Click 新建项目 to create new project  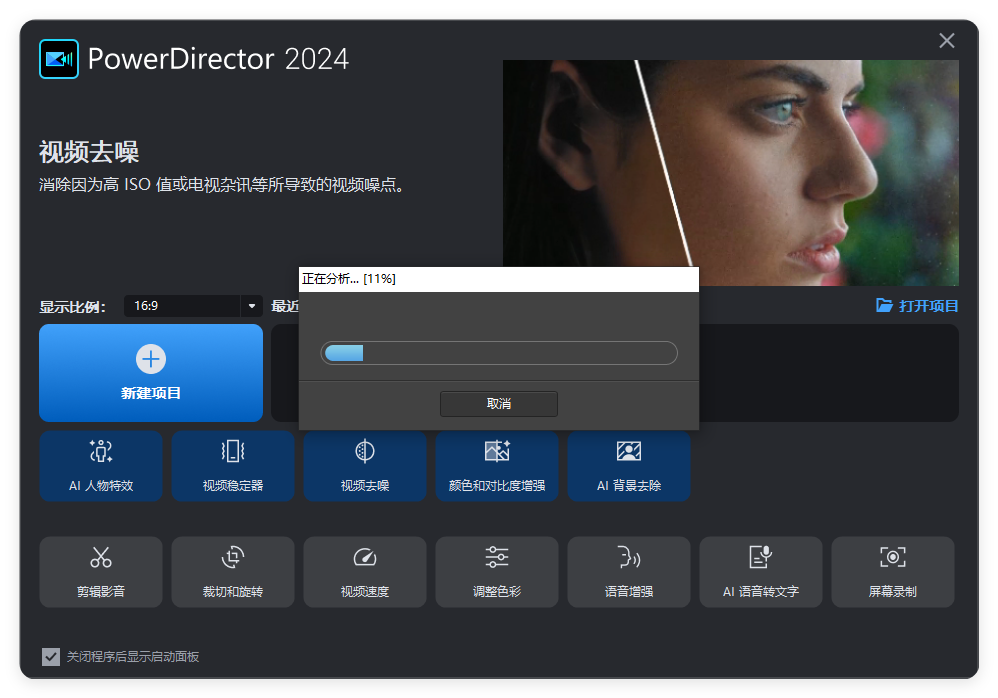(x=151, y=372)
